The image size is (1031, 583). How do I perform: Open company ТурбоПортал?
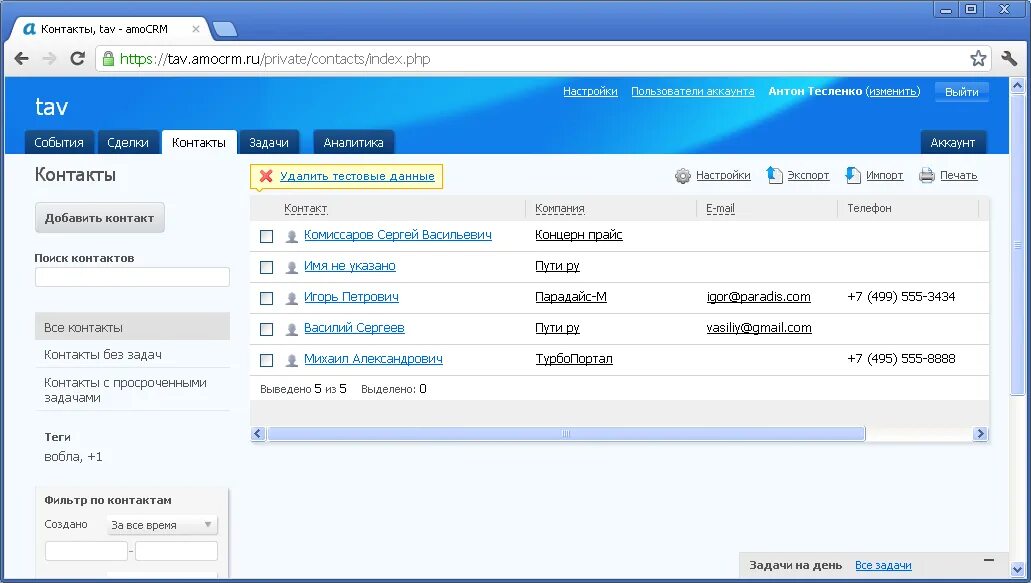[x=574, y=358]
